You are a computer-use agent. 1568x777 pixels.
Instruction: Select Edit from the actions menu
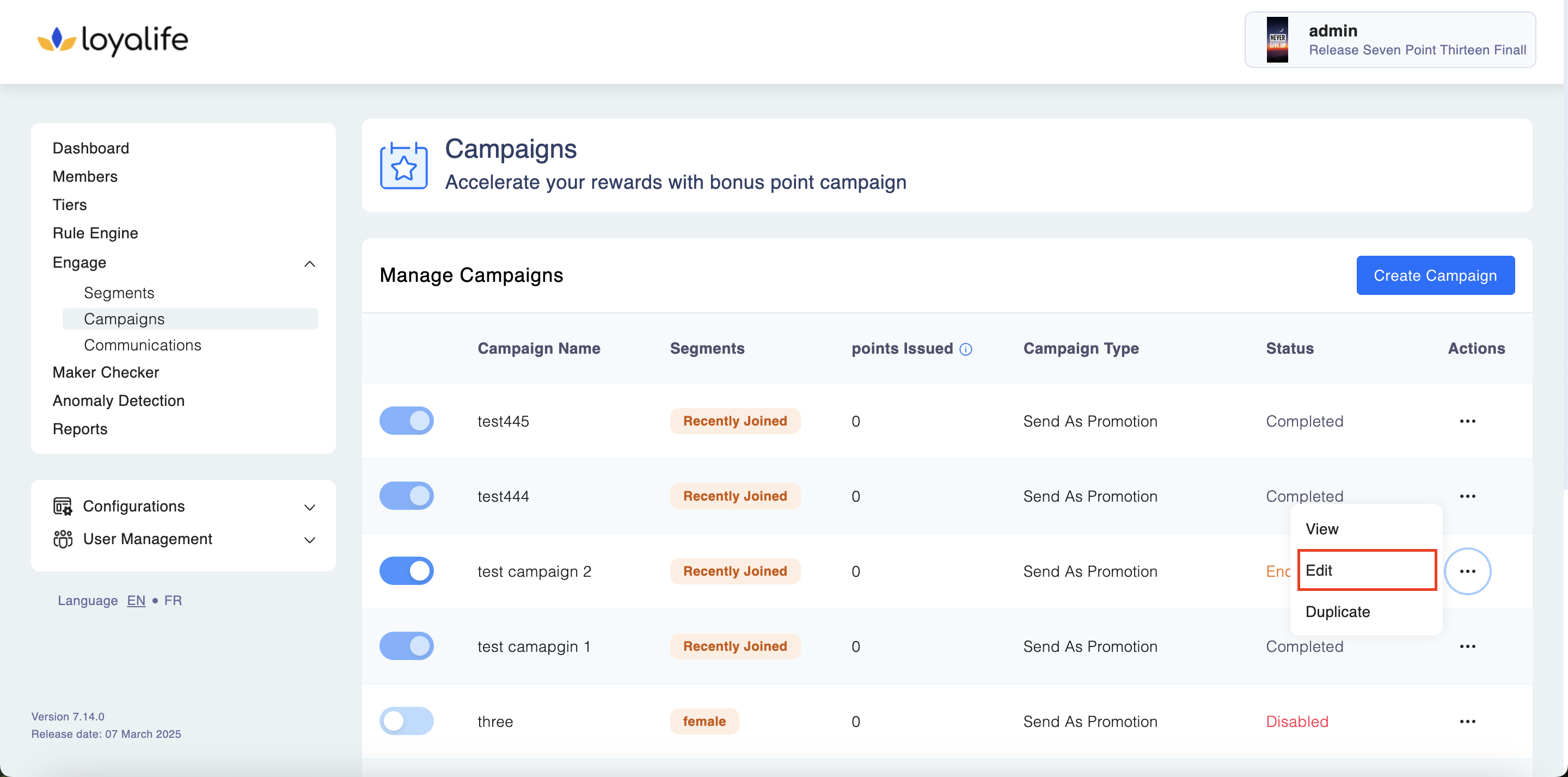pos(1366,570)
